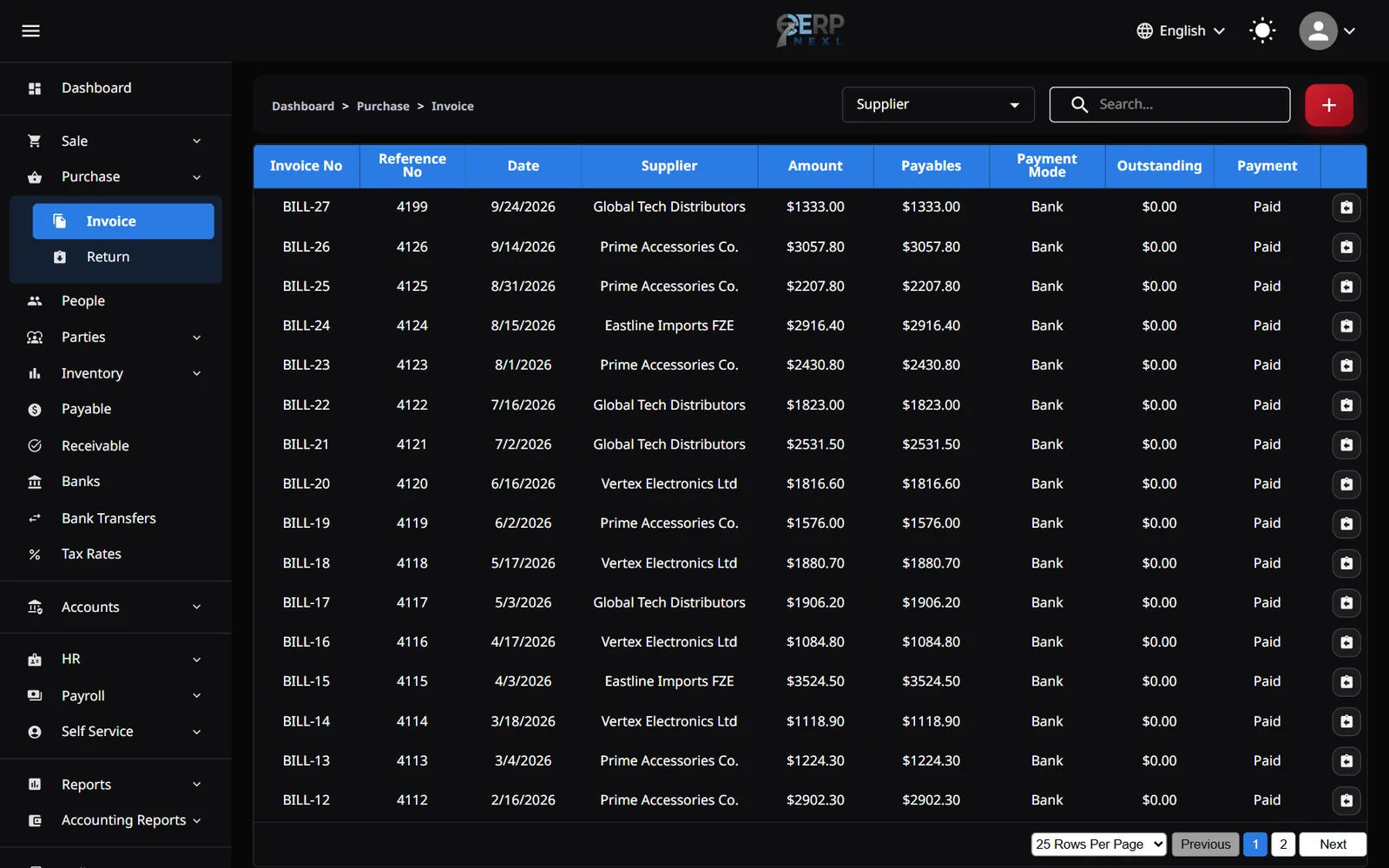The height and width of the screenshot is (868, 1389).
Task: Expand the Self Service chevron
Action: coord(196,732)
